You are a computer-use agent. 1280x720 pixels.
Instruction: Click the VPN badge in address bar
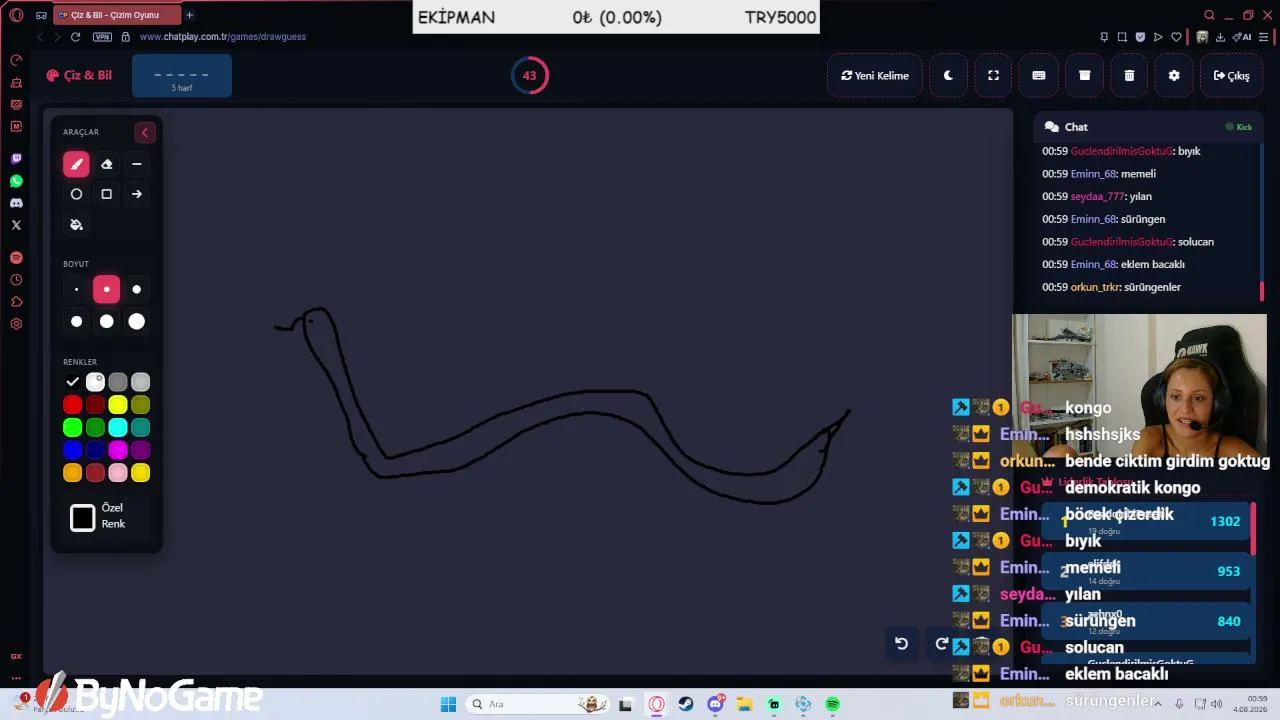(x=102, y=37)
